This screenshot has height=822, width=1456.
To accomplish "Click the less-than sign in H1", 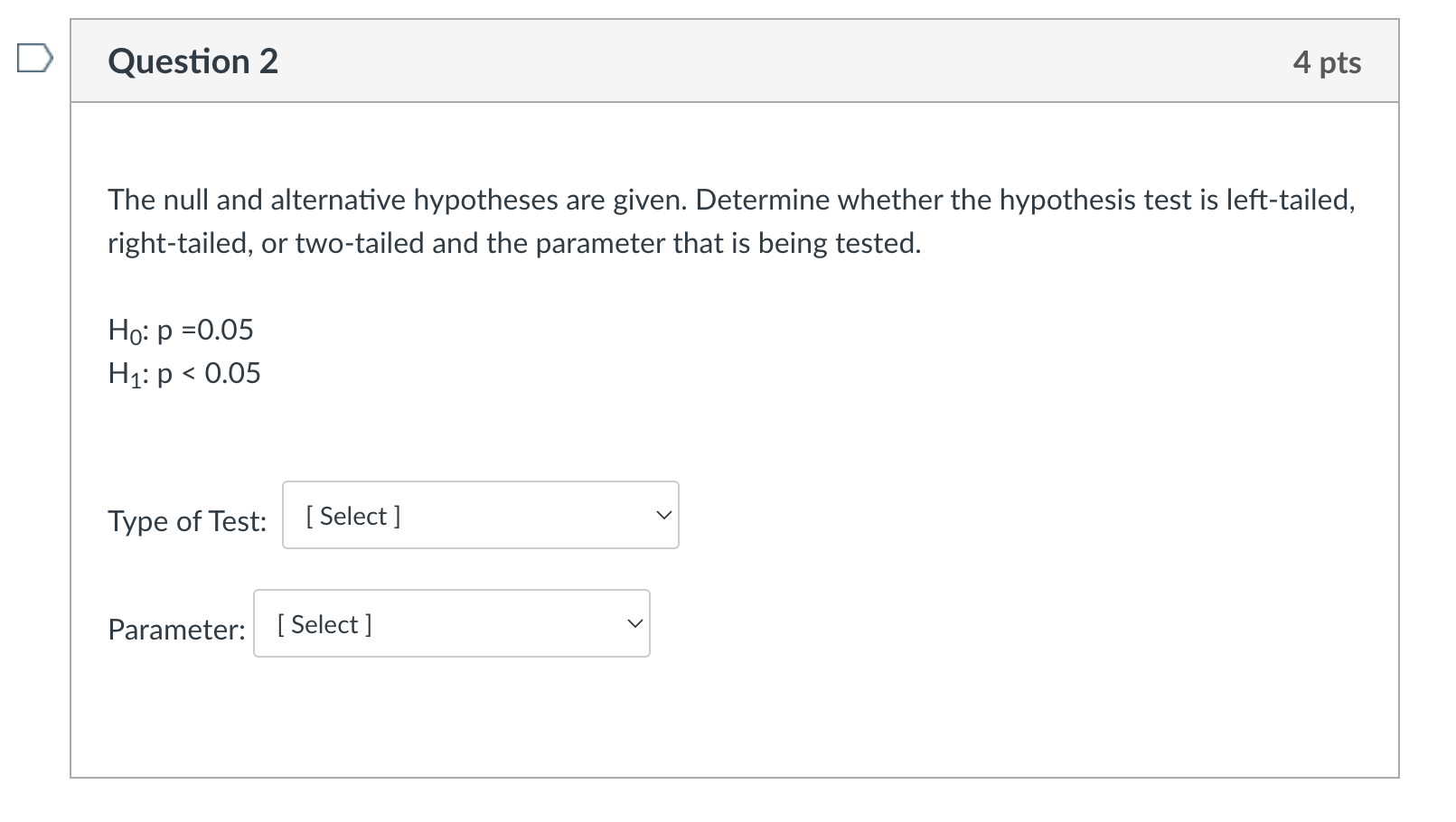I will 188,373.
